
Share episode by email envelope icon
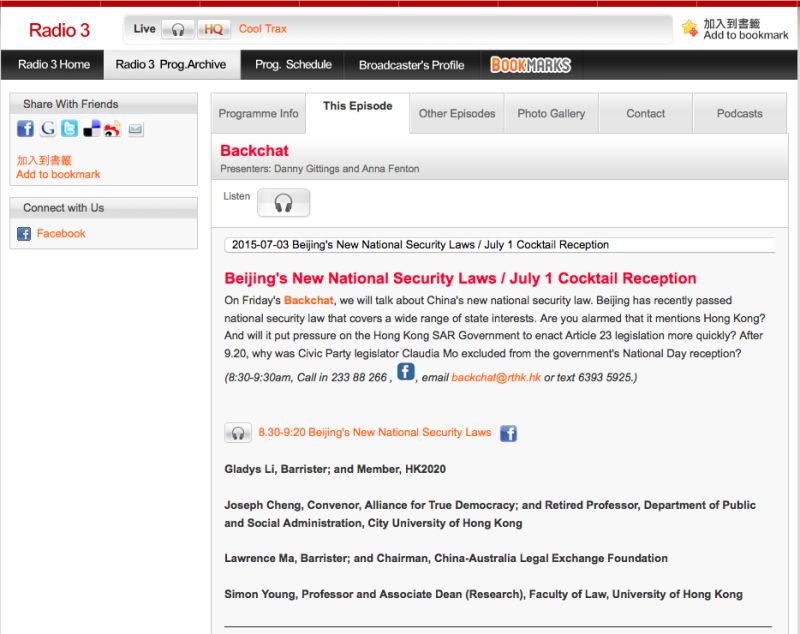point(135,129)
